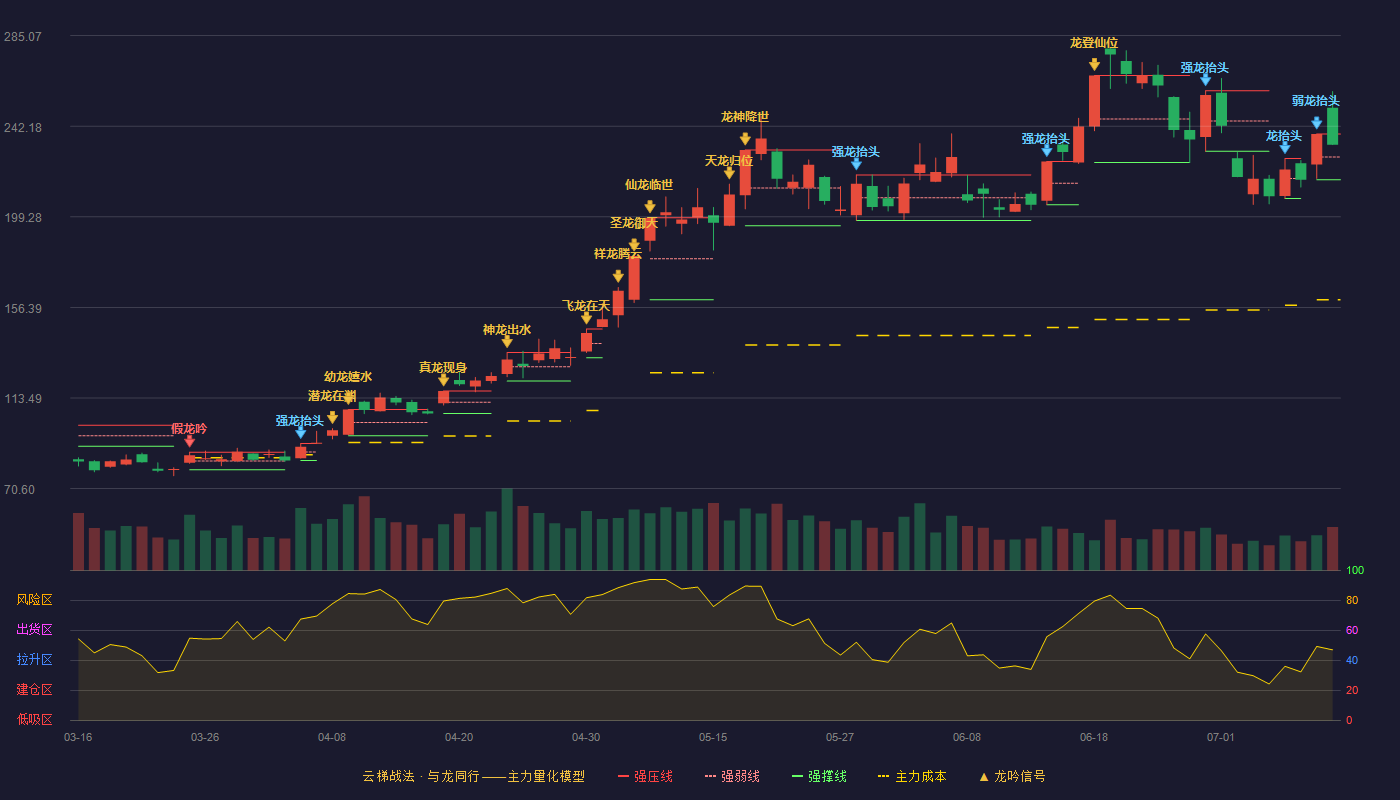
Task: Click the 242.18 price axis label
Action: coord(23,127)
